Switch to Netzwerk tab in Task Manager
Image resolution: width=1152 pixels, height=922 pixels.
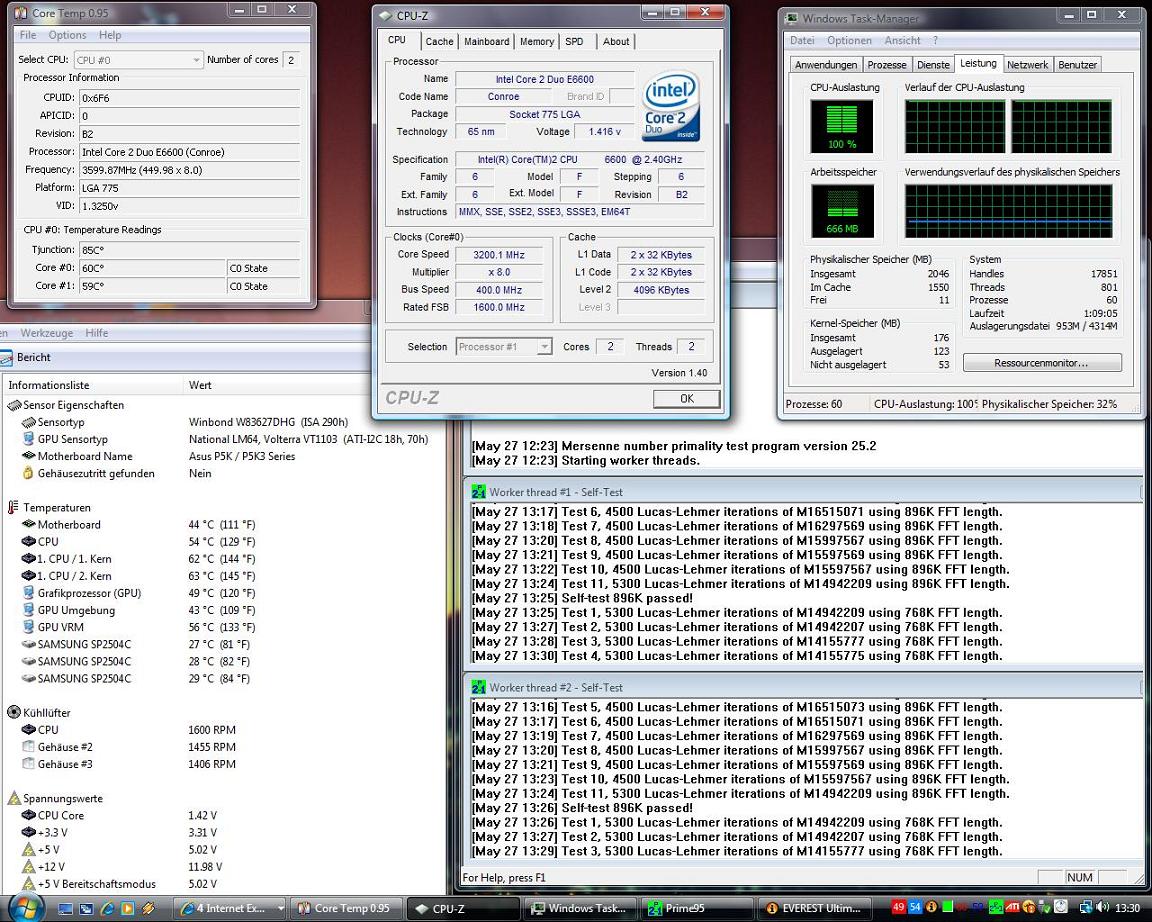pos(1027,65)
